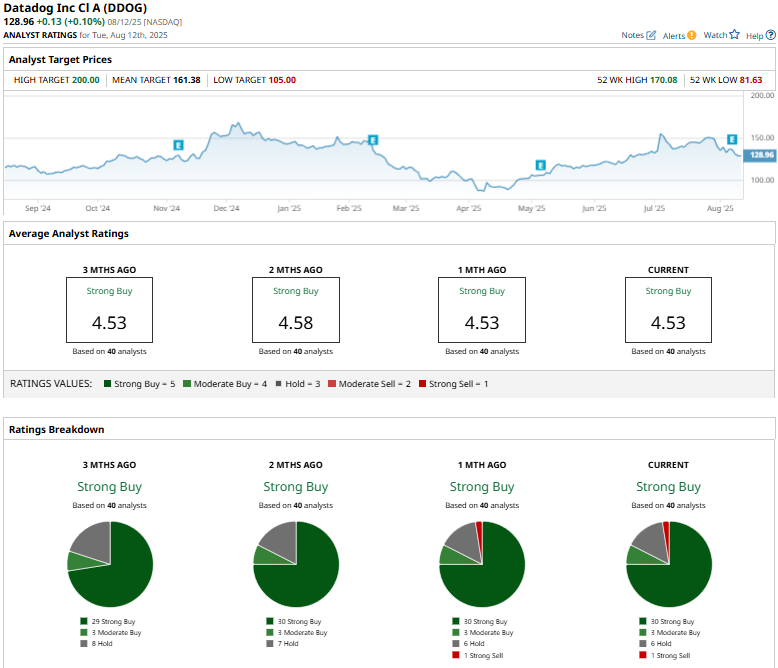The height and width of the screenshot is (668, 778).
Task: Click the 52 WK LOW 81.63 value
Action: point(751,80)
